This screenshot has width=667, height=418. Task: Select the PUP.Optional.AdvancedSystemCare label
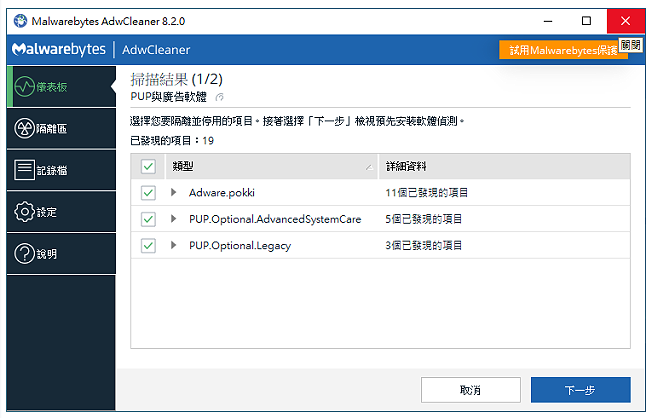pyautogui.click(x=275, y=219)
